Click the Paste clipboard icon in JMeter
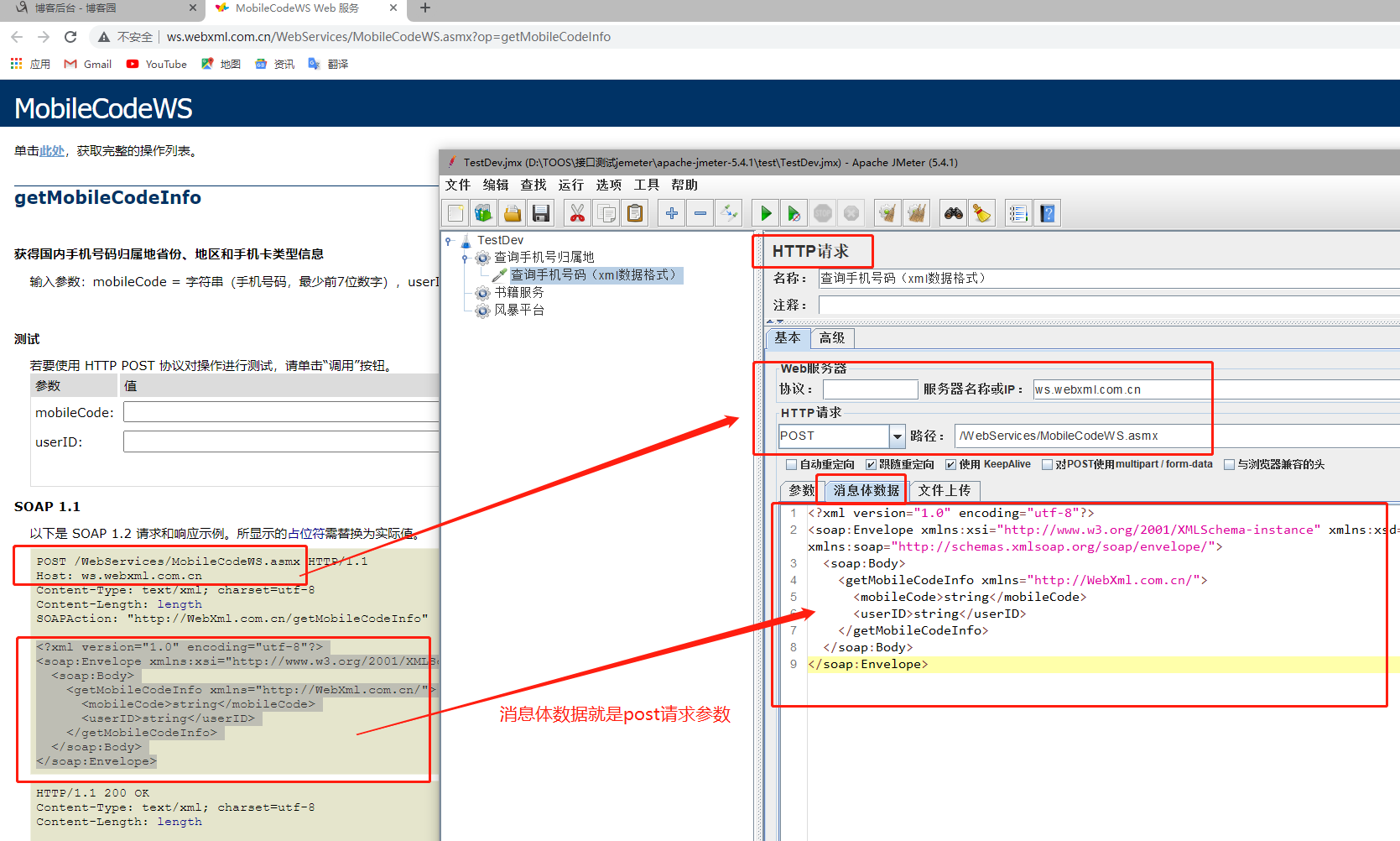Viewport: 1400px width, 841px height. click(x=635, y=213)
